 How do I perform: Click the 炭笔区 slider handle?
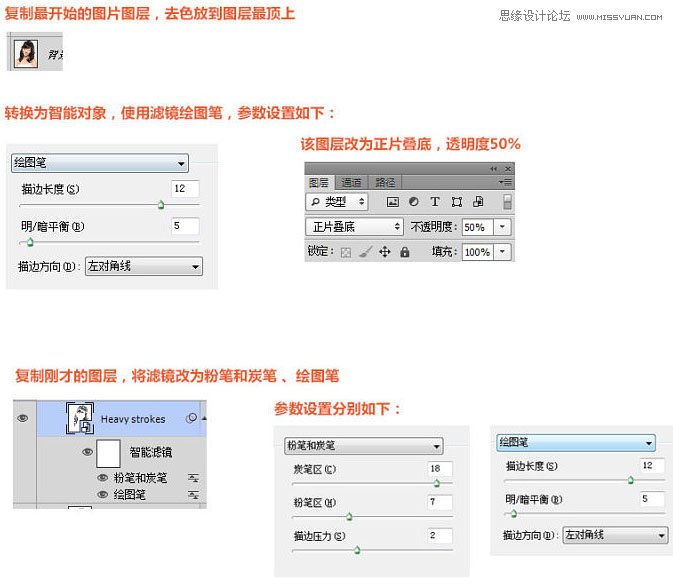(437, 484)
